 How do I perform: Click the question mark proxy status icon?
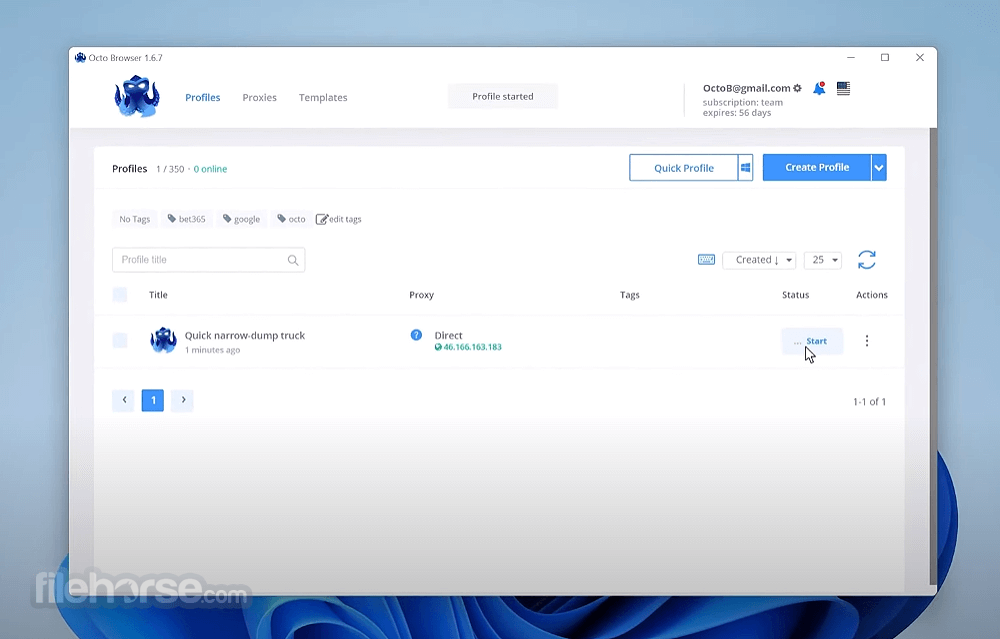[416, 335]
